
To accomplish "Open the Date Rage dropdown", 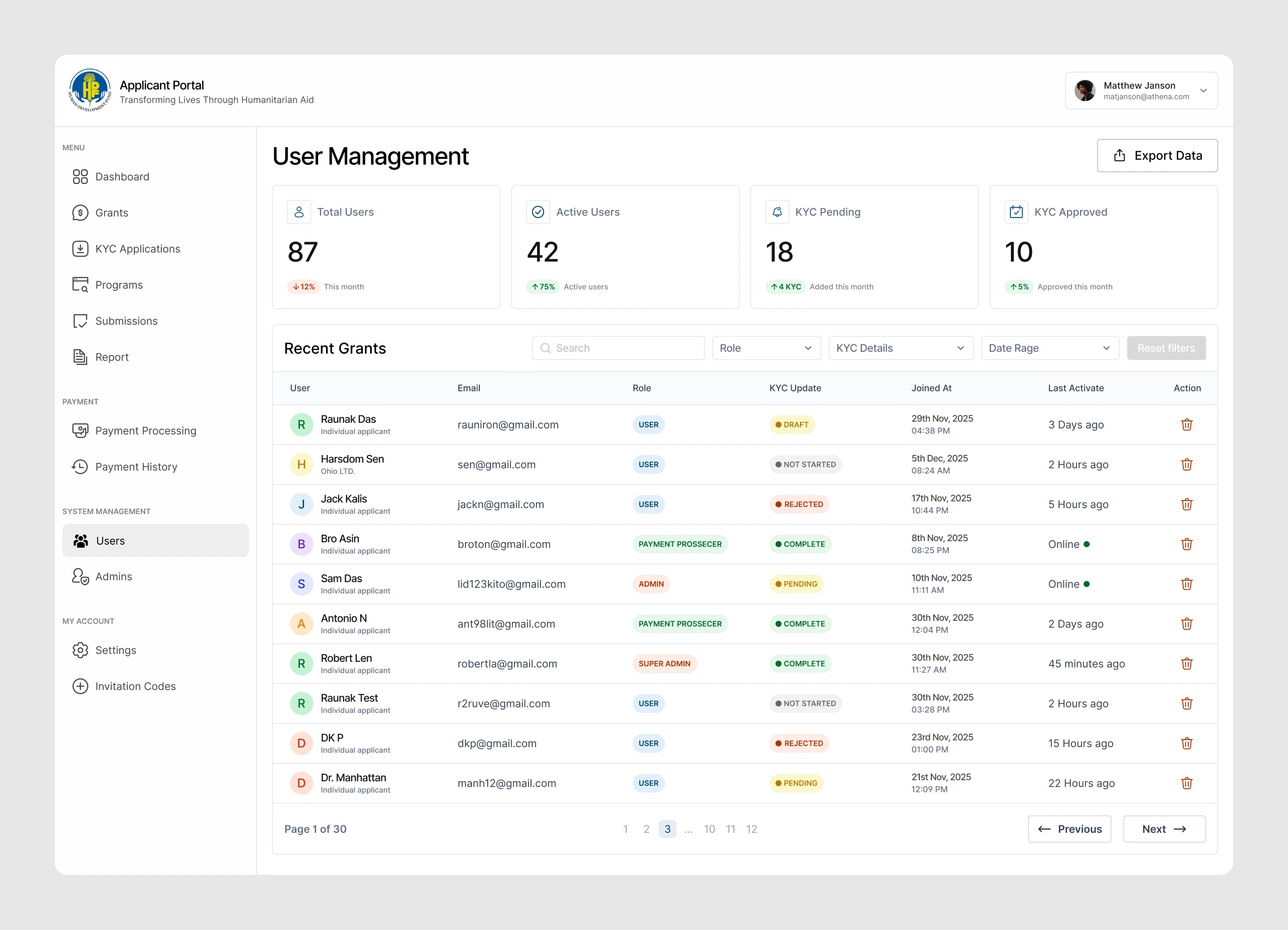I will (x=1049, y=348).
